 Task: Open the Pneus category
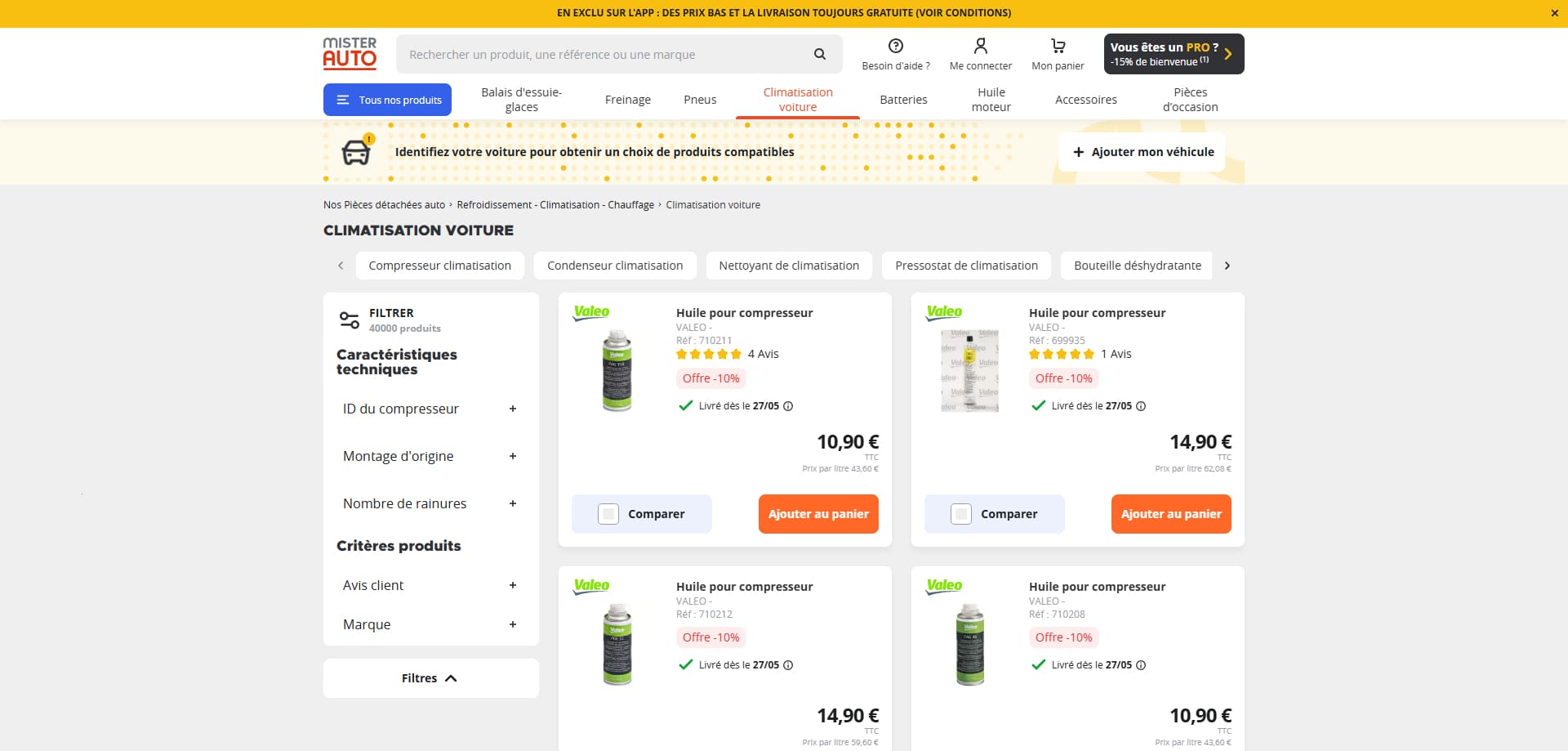700,100
